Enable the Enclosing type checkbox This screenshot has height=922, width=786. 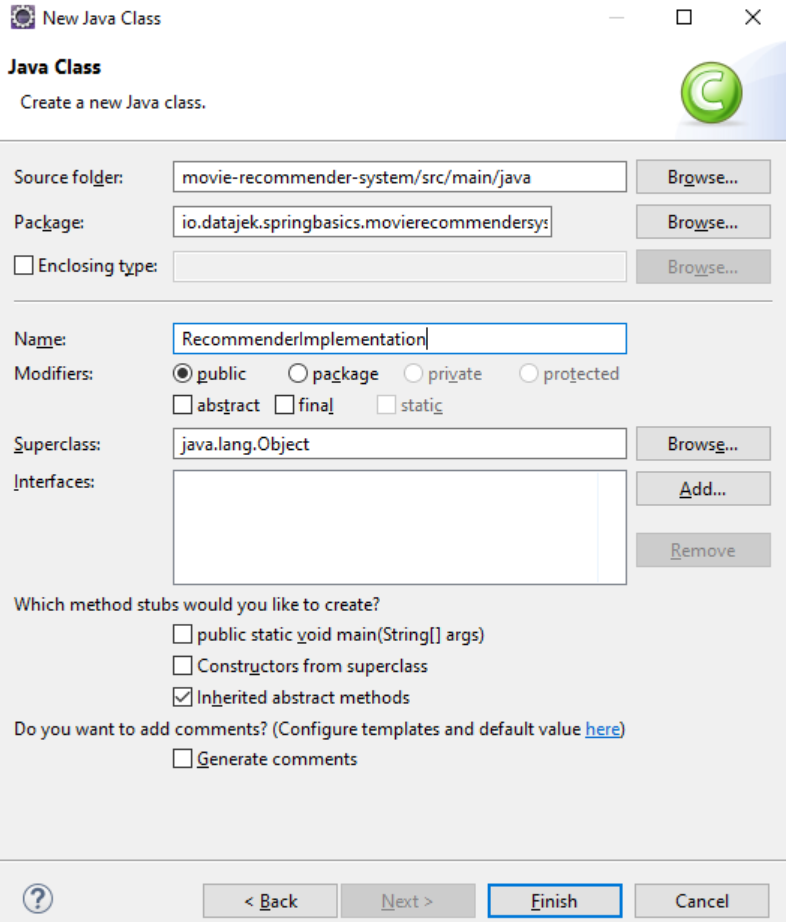tap(24, 265)
